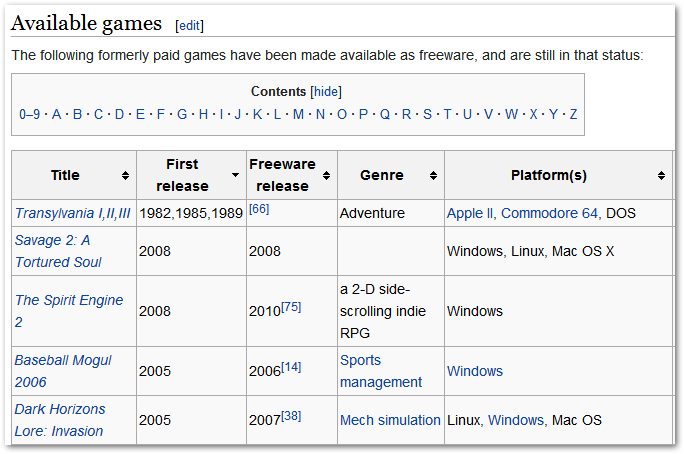This screenshot has width=684, height=454.
Task: Jump to contents letter K
Action: [x=257, y=114]
